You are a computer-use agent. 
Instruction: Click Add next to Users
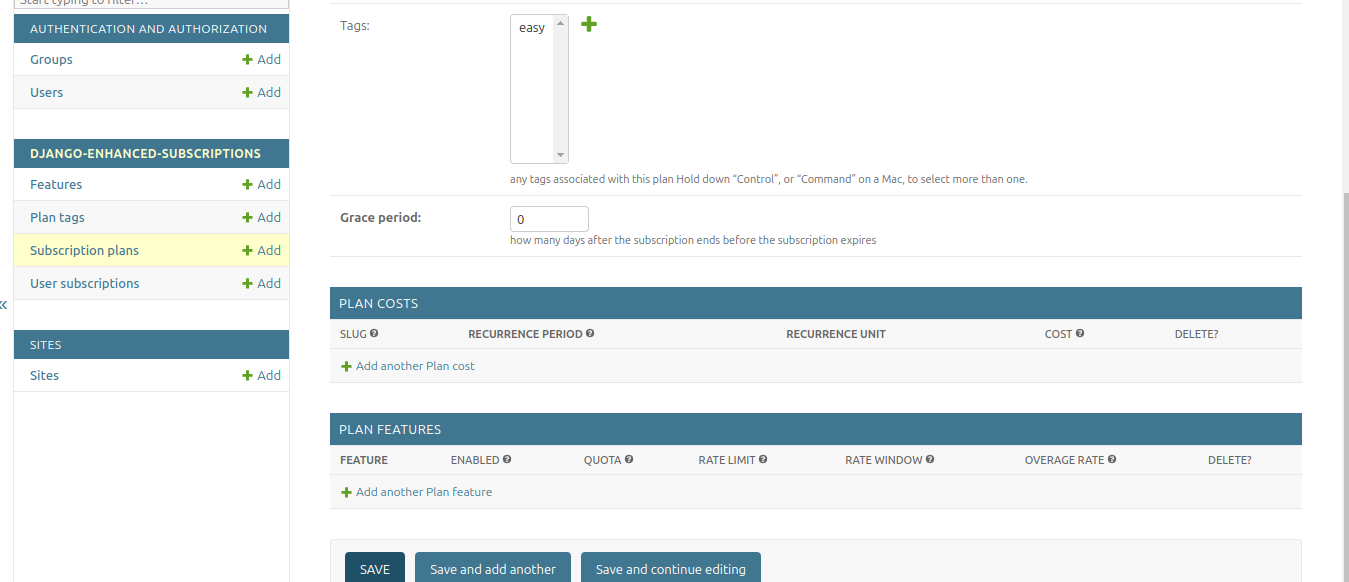click(x=262, y=93)
